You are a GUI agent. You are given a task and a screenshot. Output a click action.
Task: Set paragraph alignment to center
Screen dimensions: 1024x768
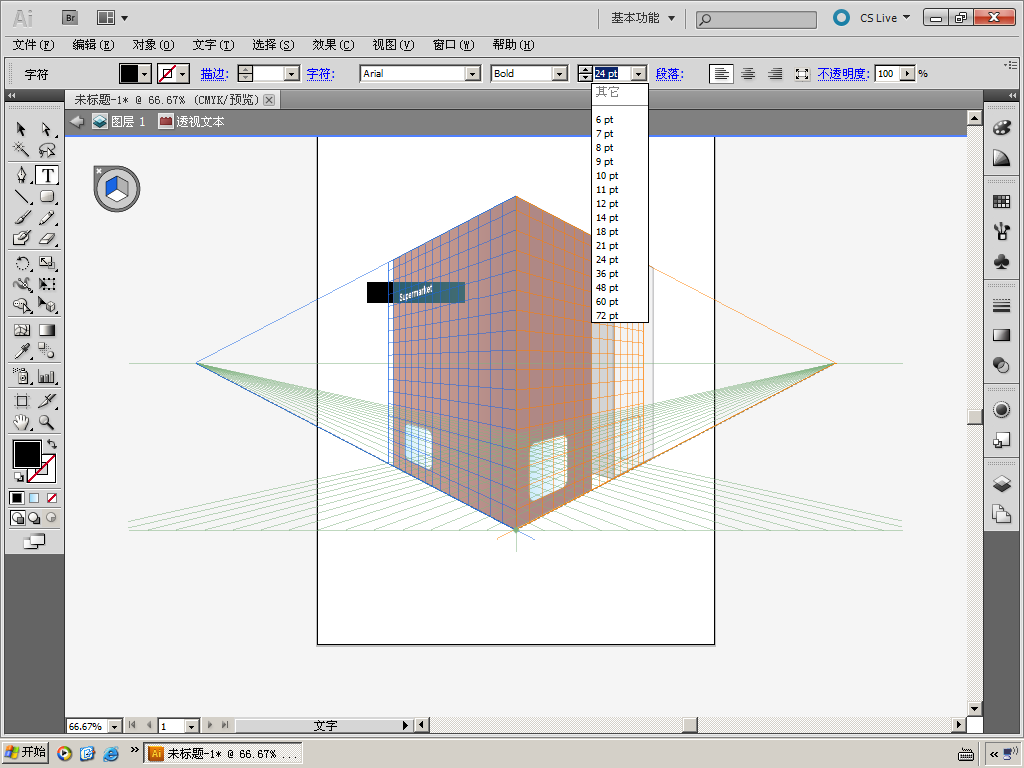(x=748, y=74)
